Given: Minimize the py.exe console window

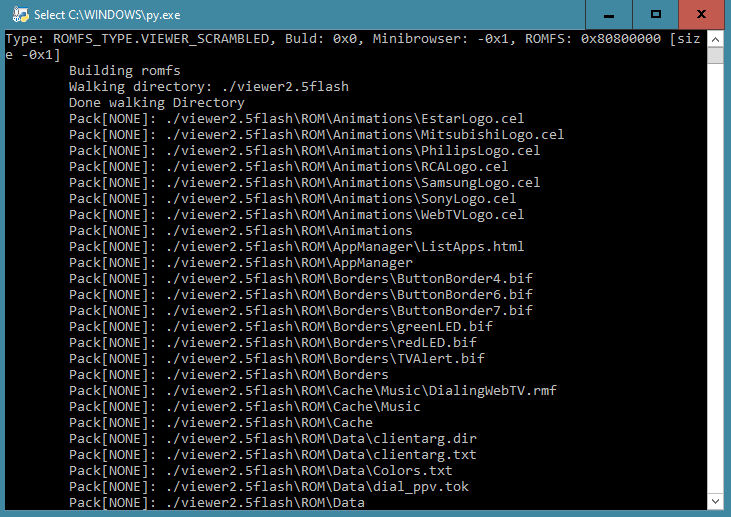Looking at the screenshot, I should point(608,14).
